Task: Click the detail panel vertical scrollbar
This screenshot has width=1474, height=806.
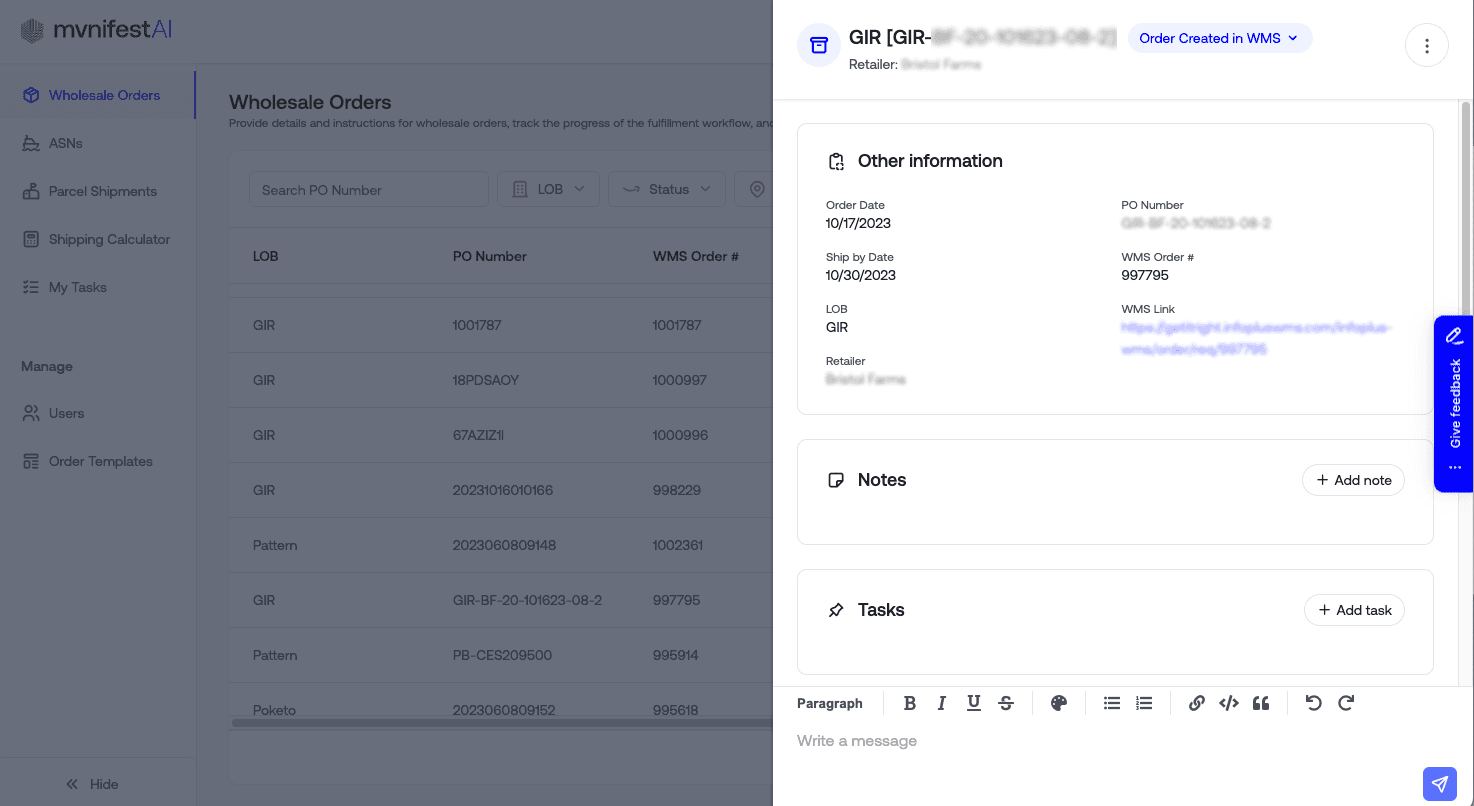Action: pos(1466,210)
